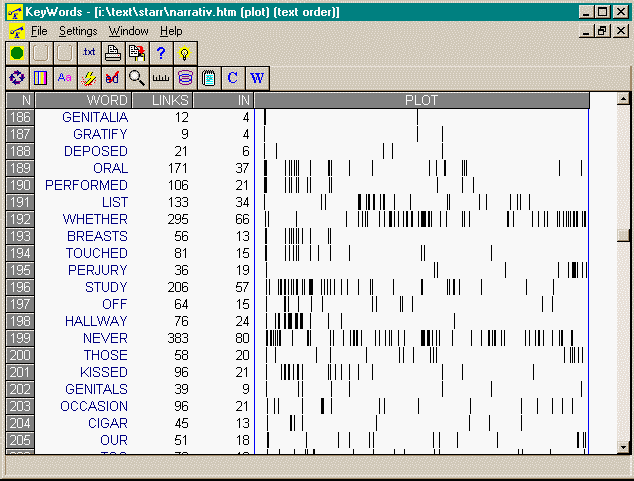Sort by the LINKS column header
Viewport: 634px width, 481px height.
click(162, 100)
